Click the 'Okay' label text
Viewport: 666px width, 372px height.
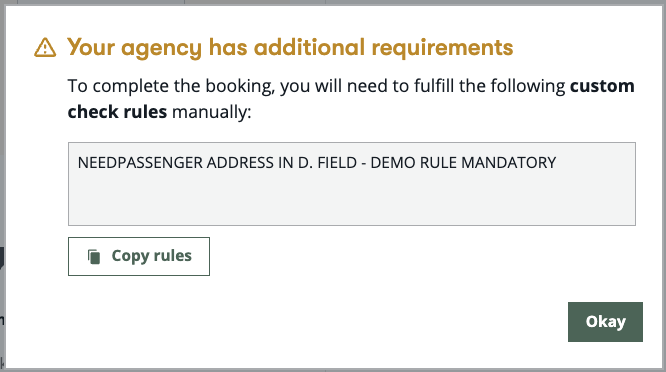(606, 322)
